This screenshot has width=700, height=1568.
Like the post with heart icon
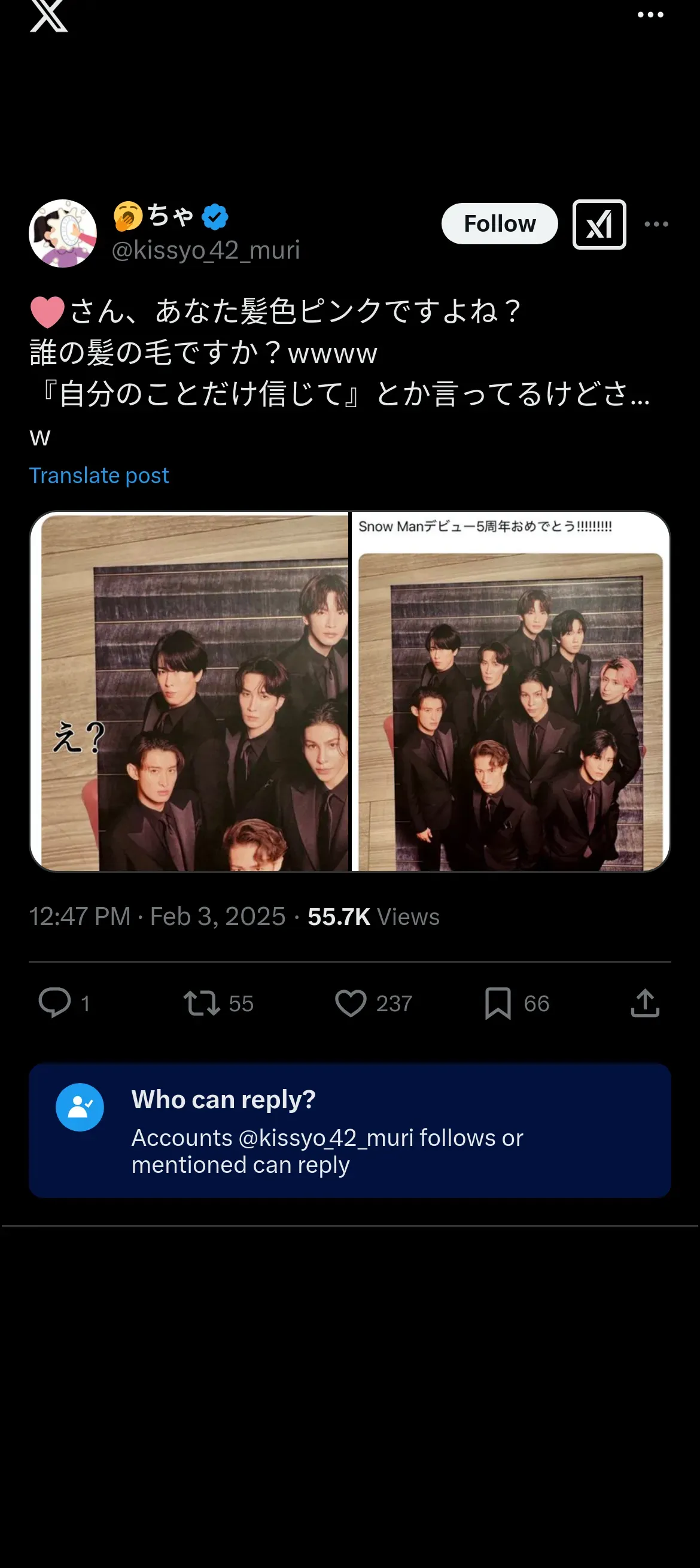[351, 1003]
